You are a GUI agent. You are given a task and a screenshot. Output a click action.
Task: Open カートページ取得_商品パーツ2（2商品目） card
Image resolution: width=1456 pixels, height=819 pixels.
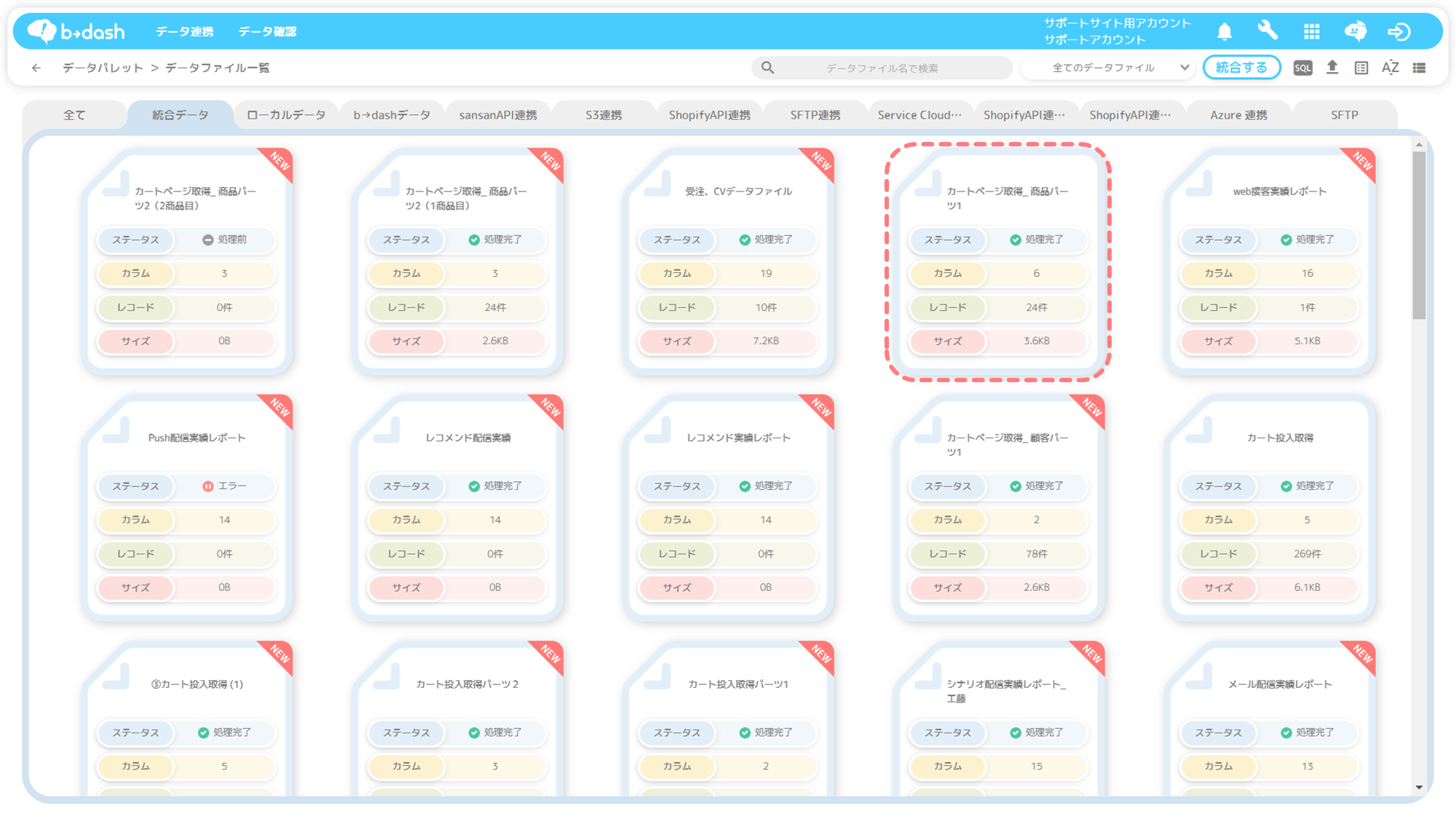(186, 262)
